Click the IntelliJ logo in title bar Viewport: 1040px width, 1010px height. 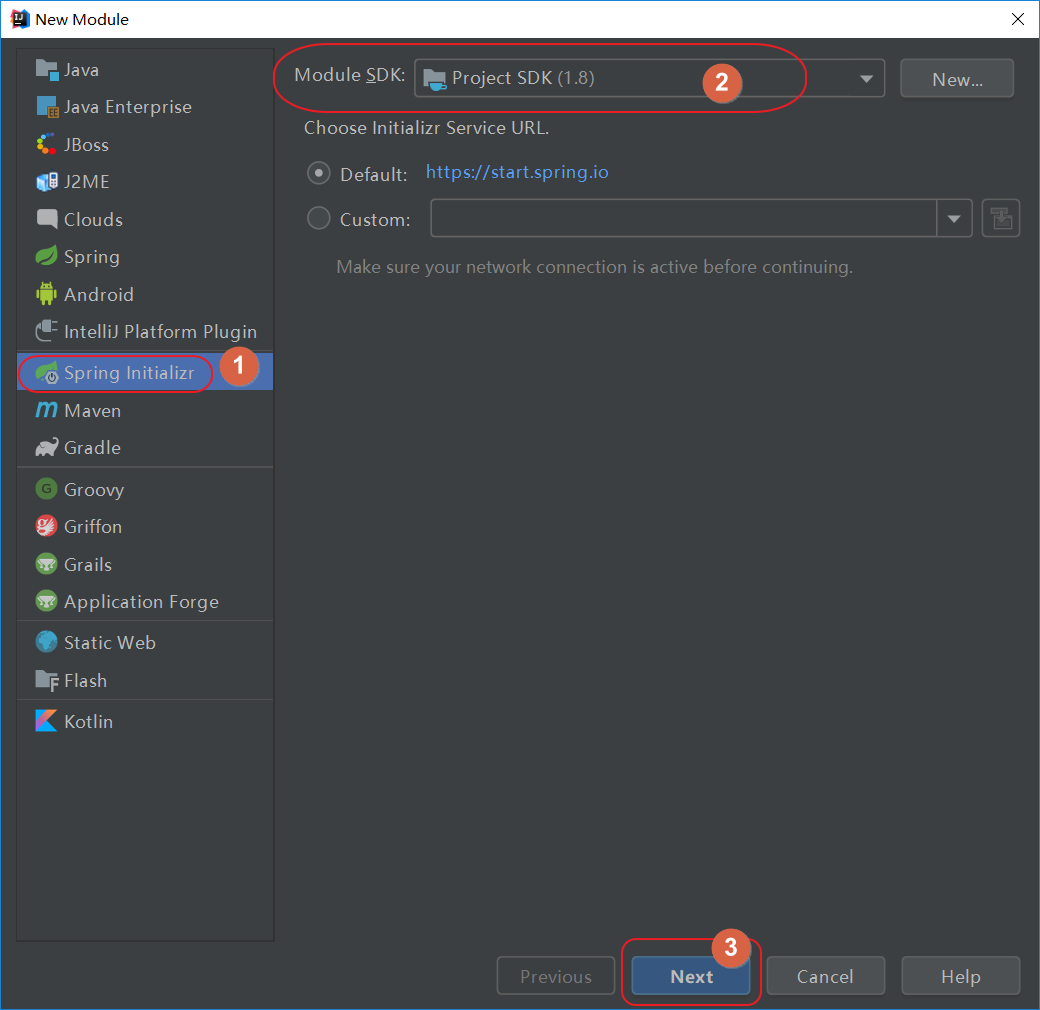(20, 19)
